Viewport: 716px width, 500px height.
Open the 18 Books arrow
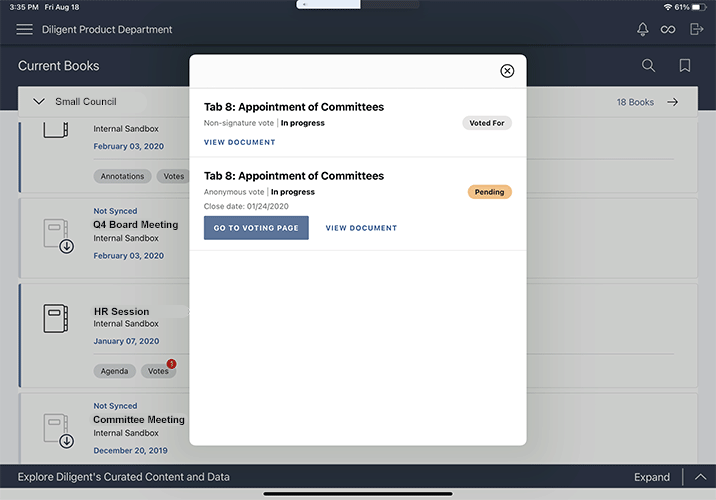pos(673,102)
